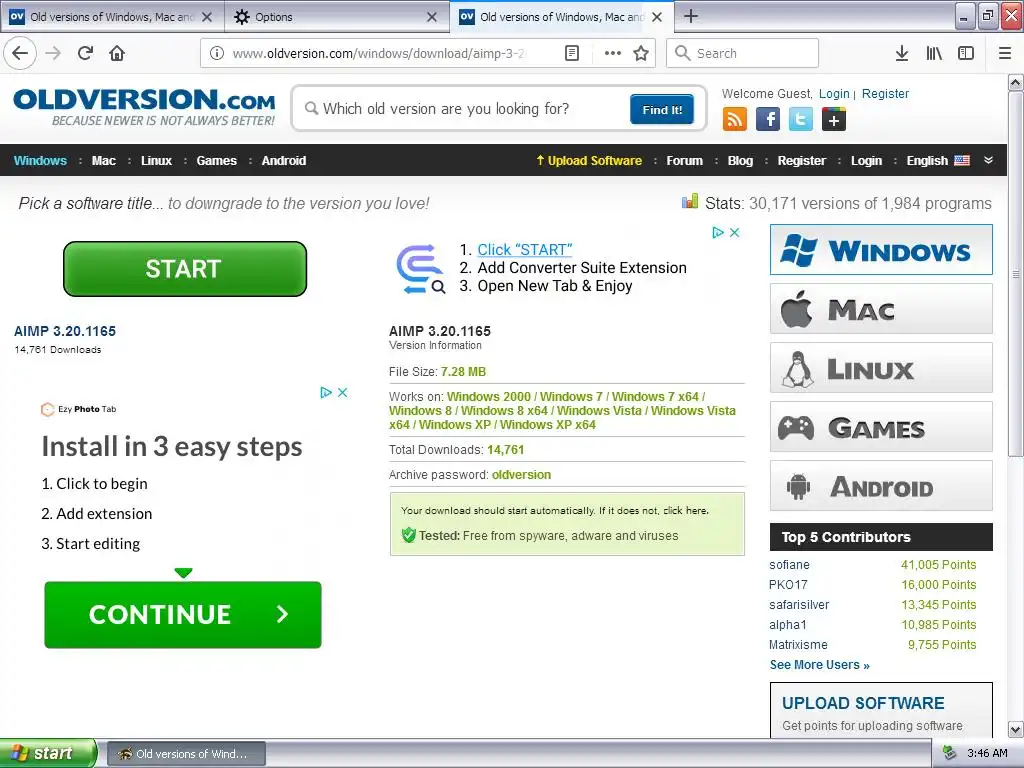Select the Linux navigation menu item

pos(157,161)
